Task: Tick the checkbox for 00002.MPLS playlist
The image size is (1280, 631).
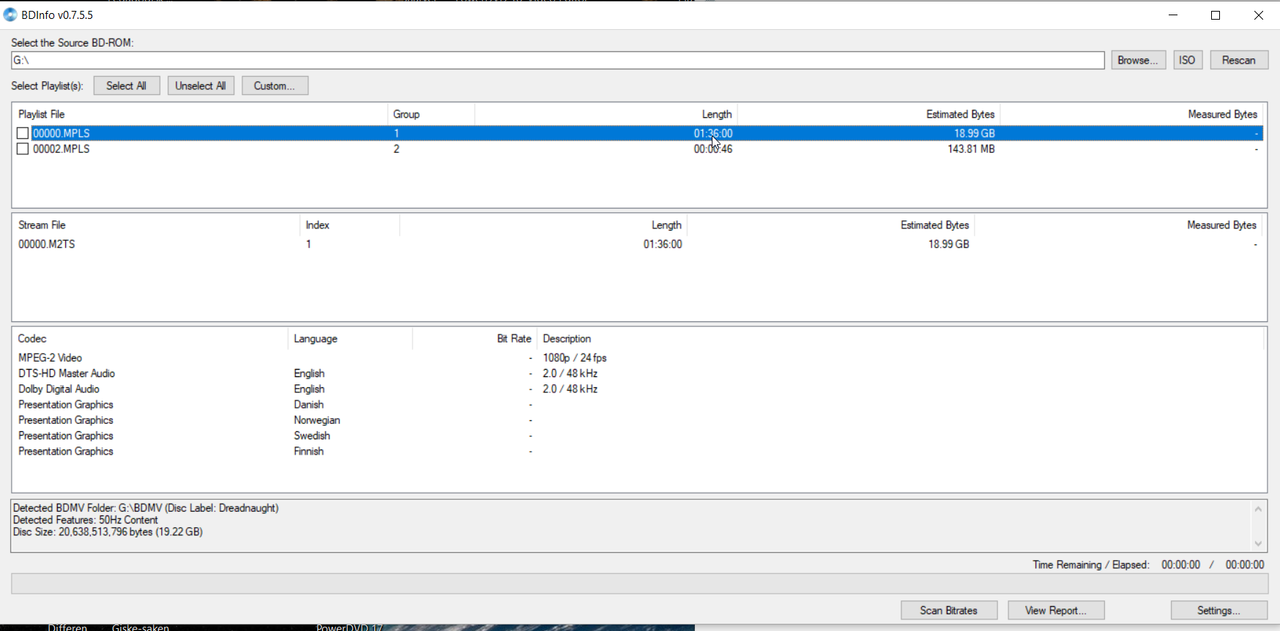Action: click(x=23, y=149)
